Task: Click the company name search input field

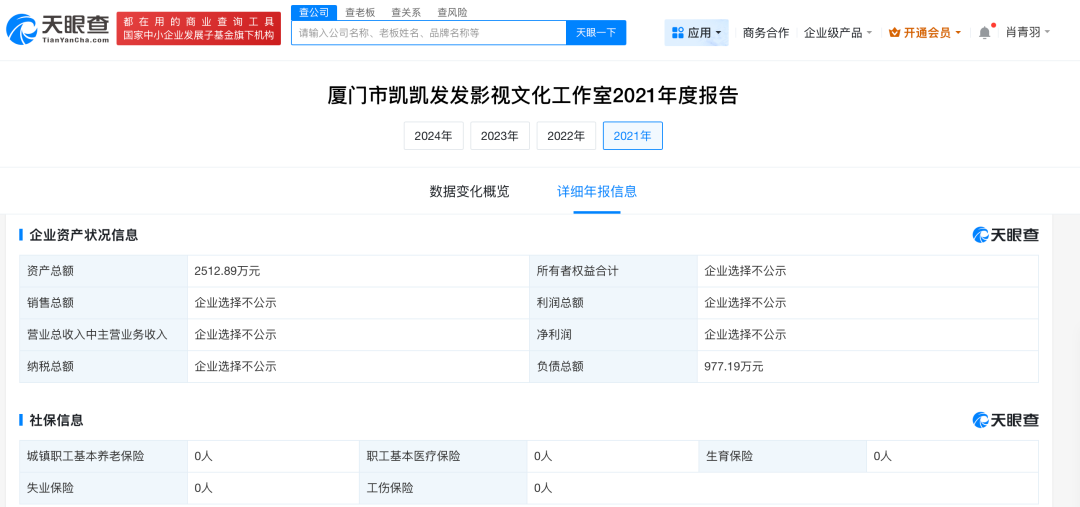Action: (428, 33)
